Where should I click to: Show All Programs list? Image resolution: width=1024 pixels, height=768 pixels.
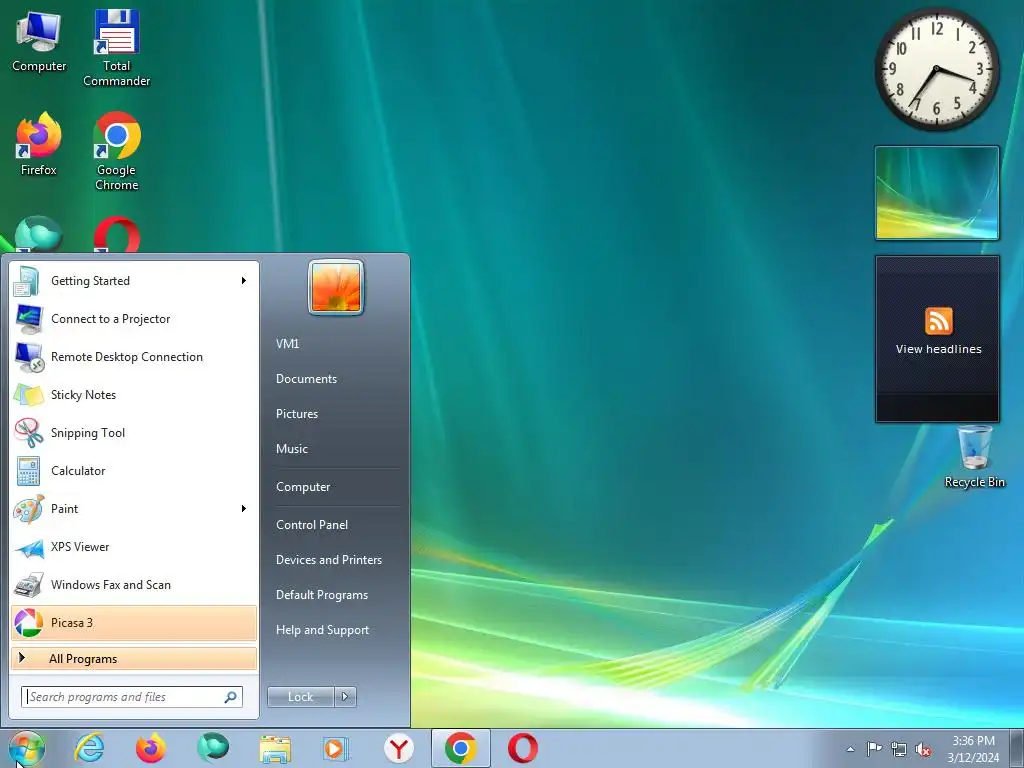134,658
